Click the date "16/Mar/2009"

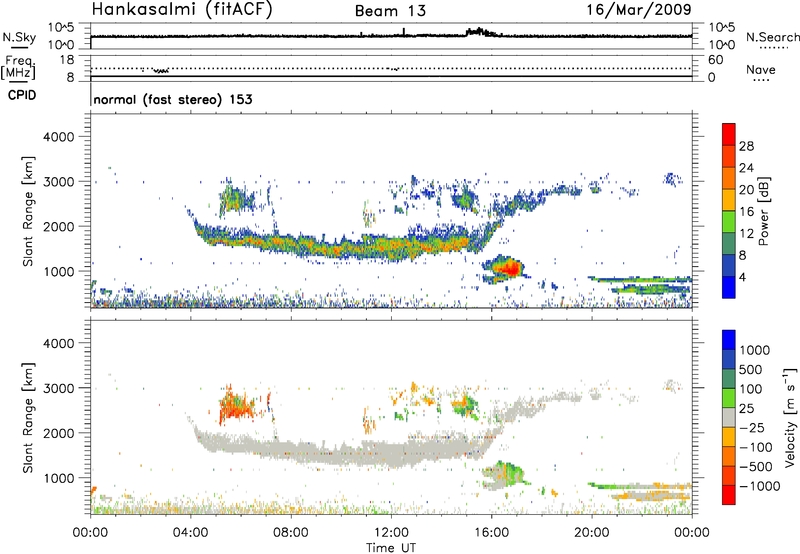[x=639, y=9]
